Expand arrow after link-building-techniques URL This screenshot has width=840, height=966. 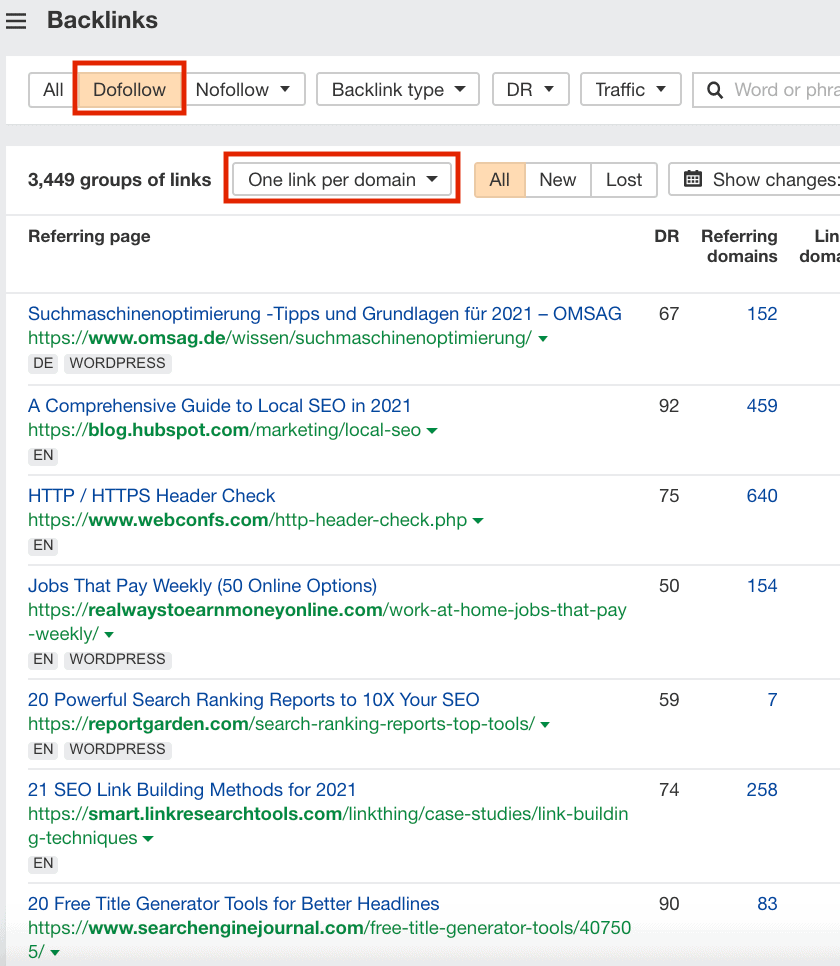pos(148,838)
